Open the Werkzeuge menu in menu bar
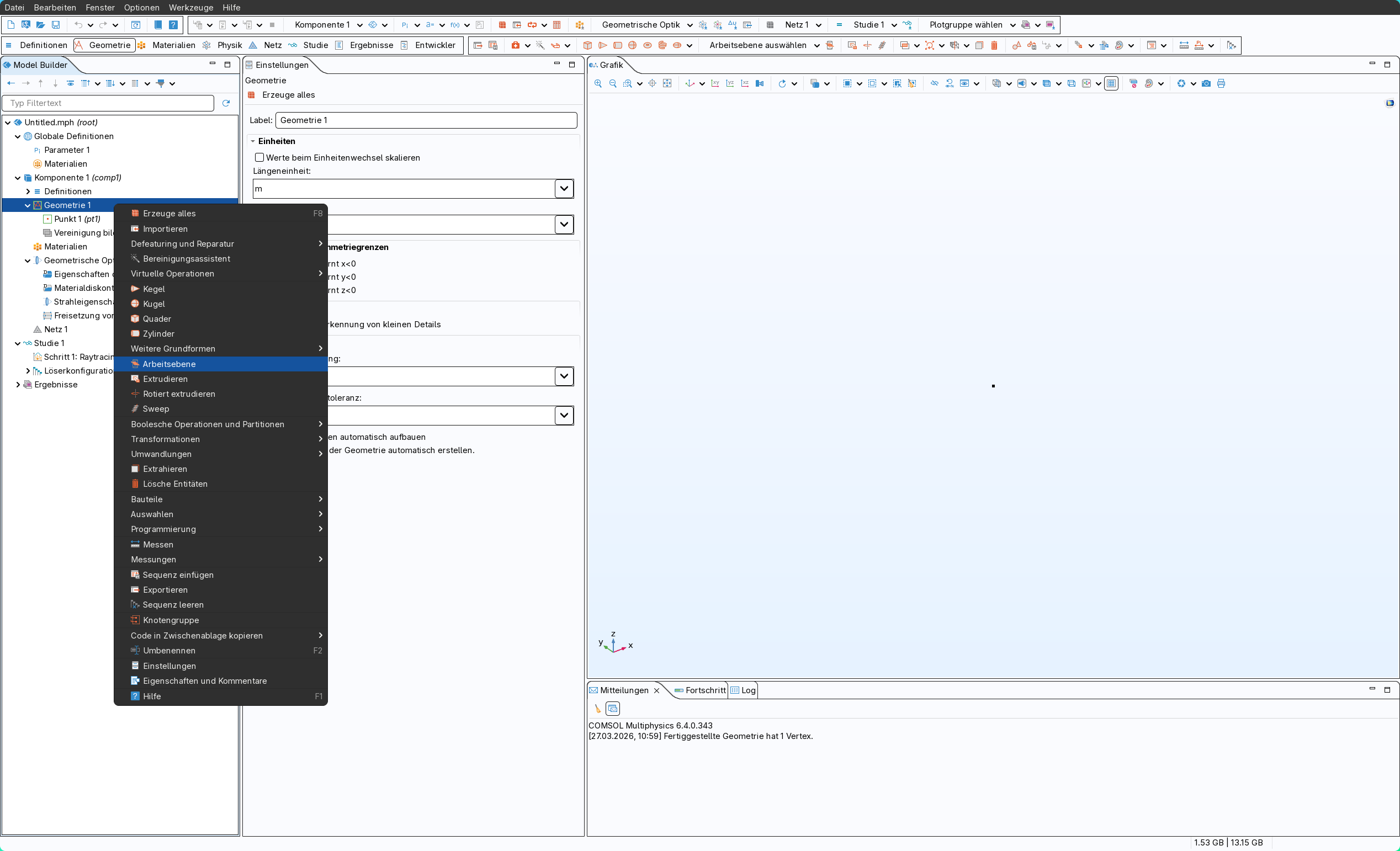This screenshot has height=851, width=1400. (191, 7)
